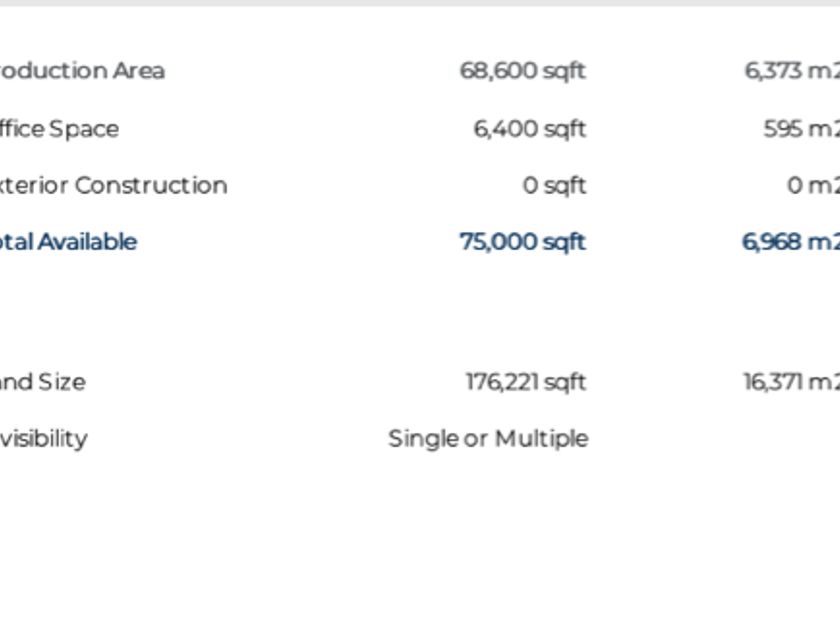Click the Divisibility row label

tap(43, 438)
